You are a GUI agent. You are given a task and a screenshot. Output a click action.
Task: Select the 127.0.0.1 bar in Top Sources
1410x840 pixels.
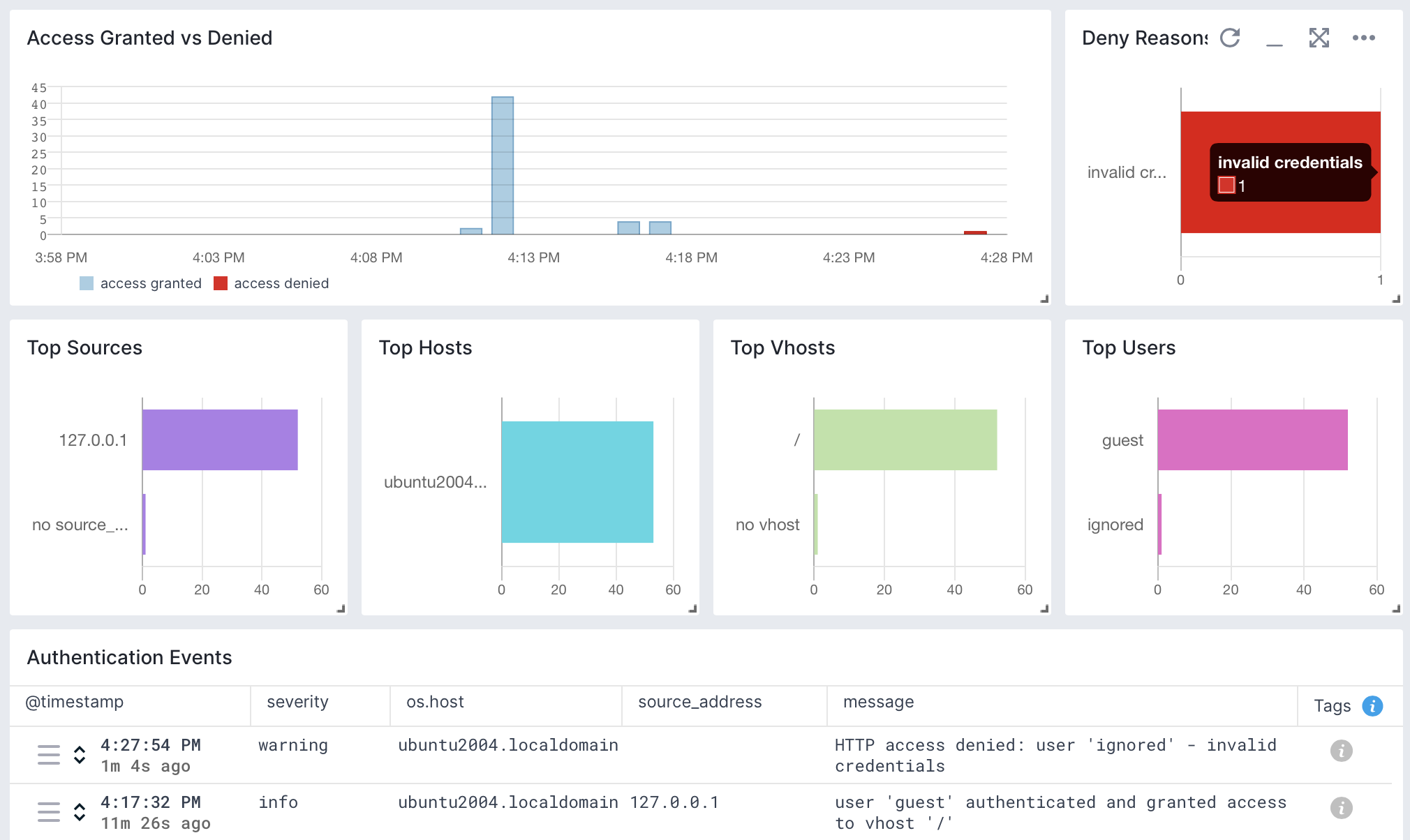coord(220,440)
